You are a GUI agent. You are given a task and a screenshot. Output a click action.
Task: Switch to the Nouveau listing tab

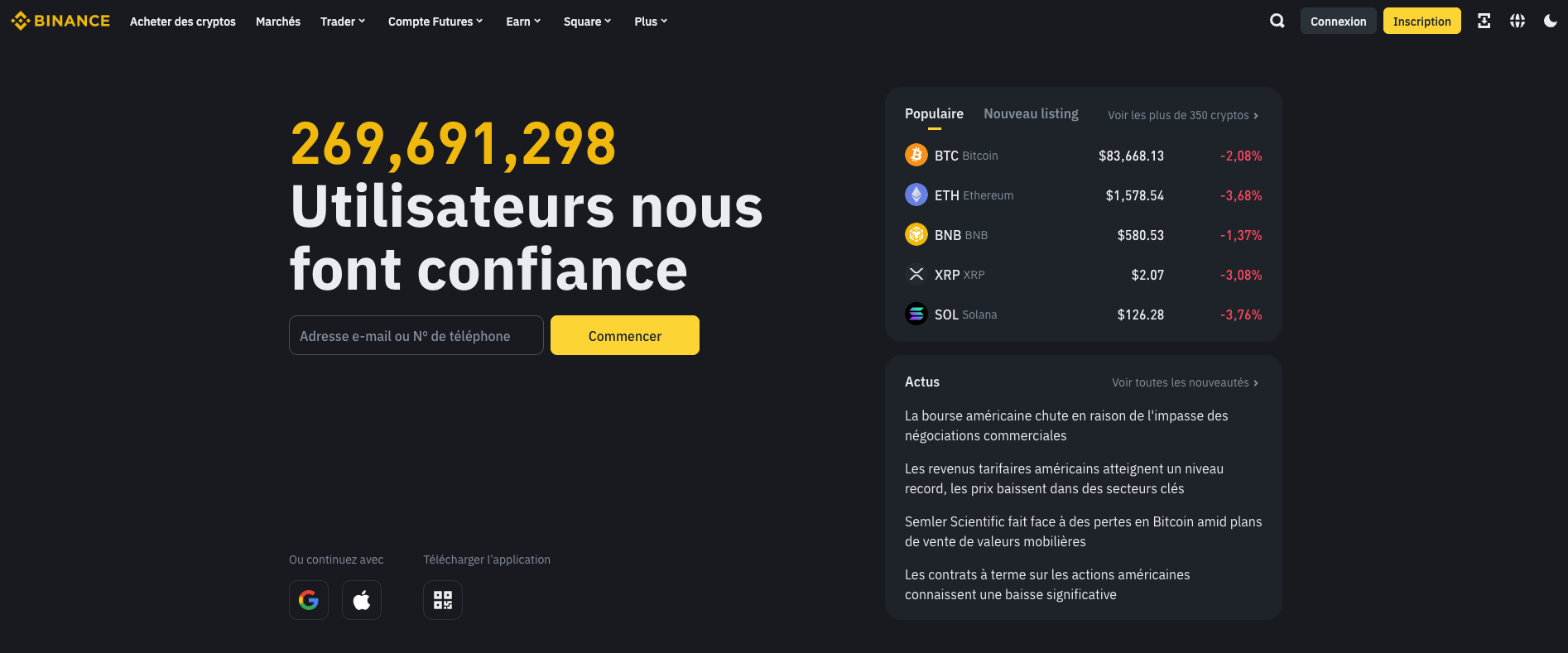click(x=1031, y=113)
